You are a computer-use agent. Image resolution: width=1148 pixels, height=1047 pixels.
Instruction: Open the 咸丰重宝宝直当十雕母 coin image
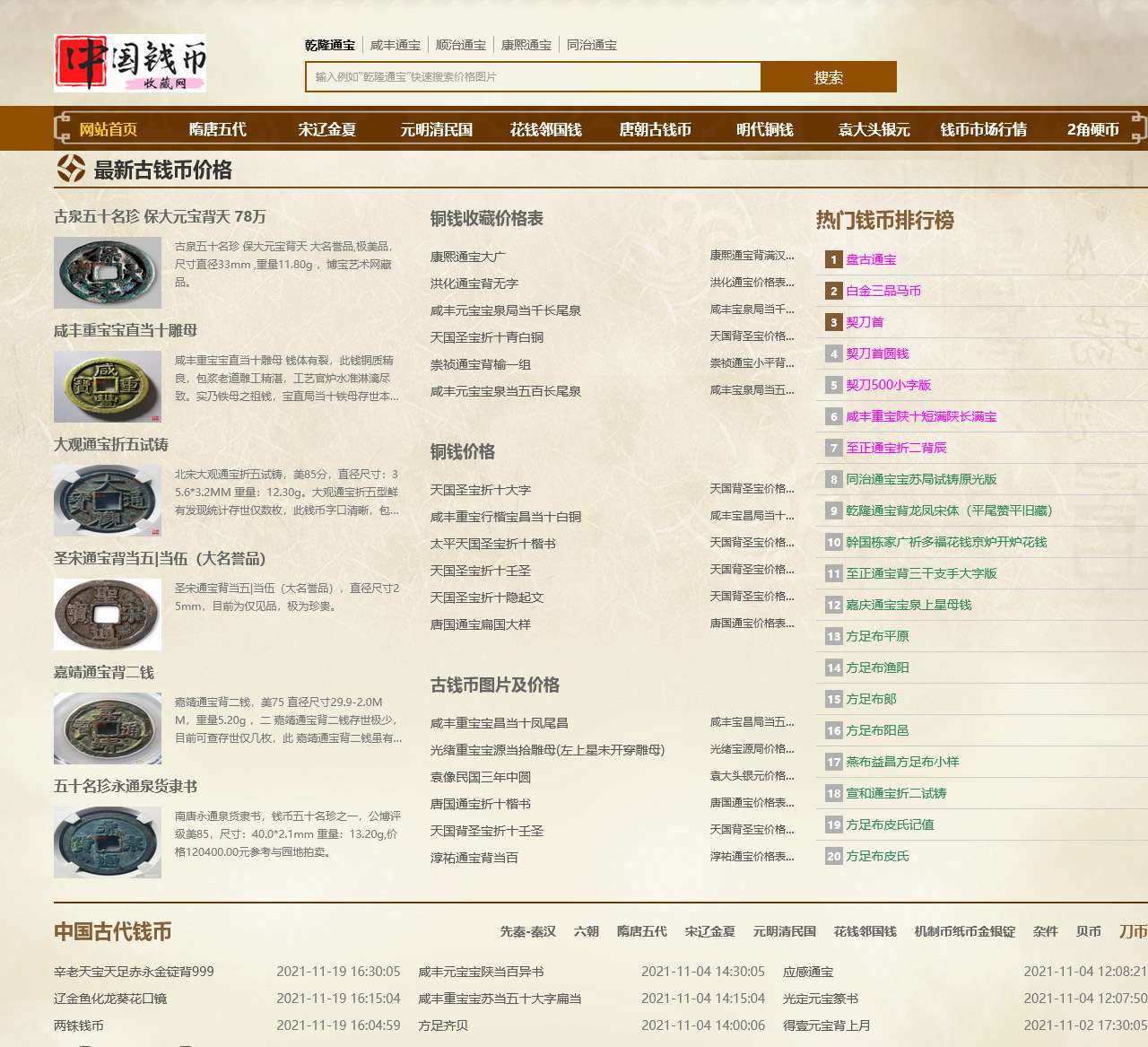tap(108, 387)
